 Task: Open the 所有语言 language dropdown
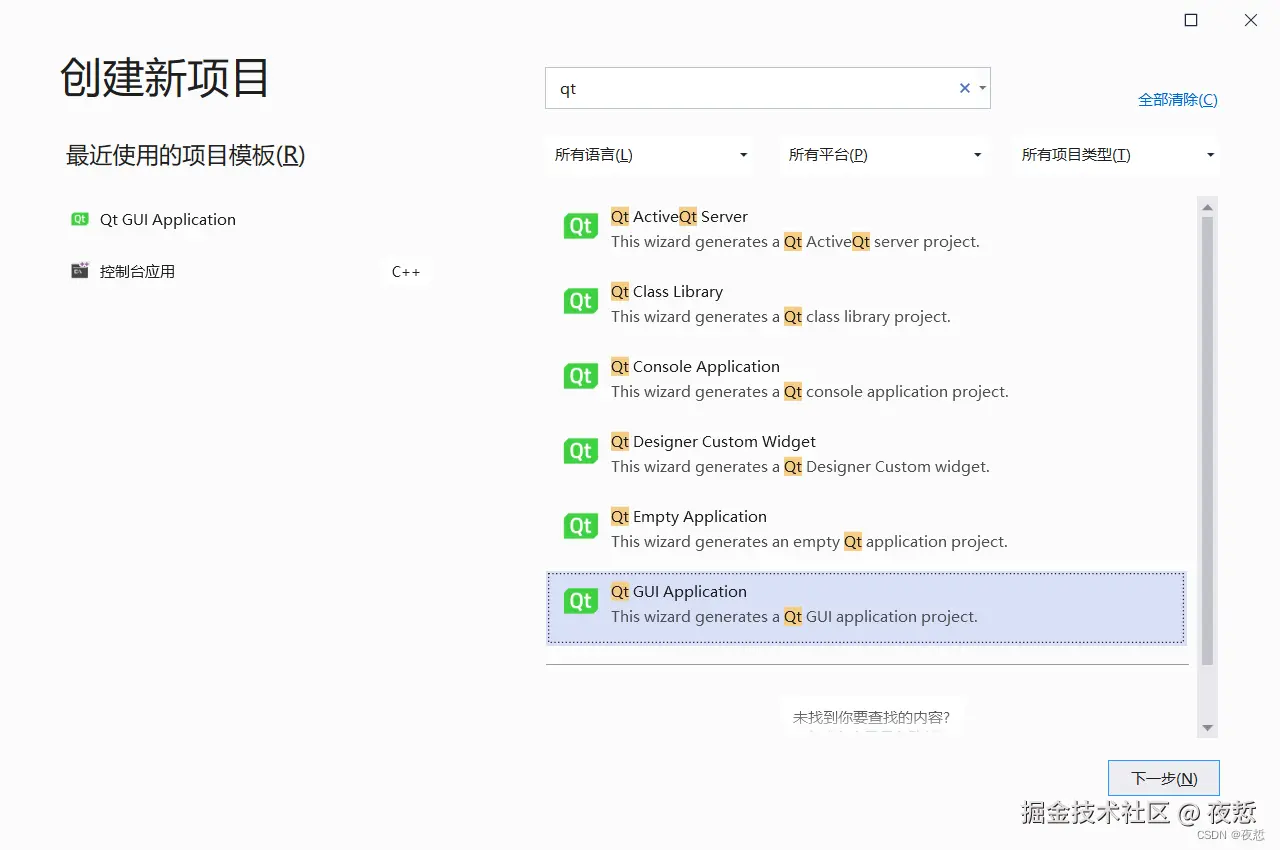coord(648,155)
